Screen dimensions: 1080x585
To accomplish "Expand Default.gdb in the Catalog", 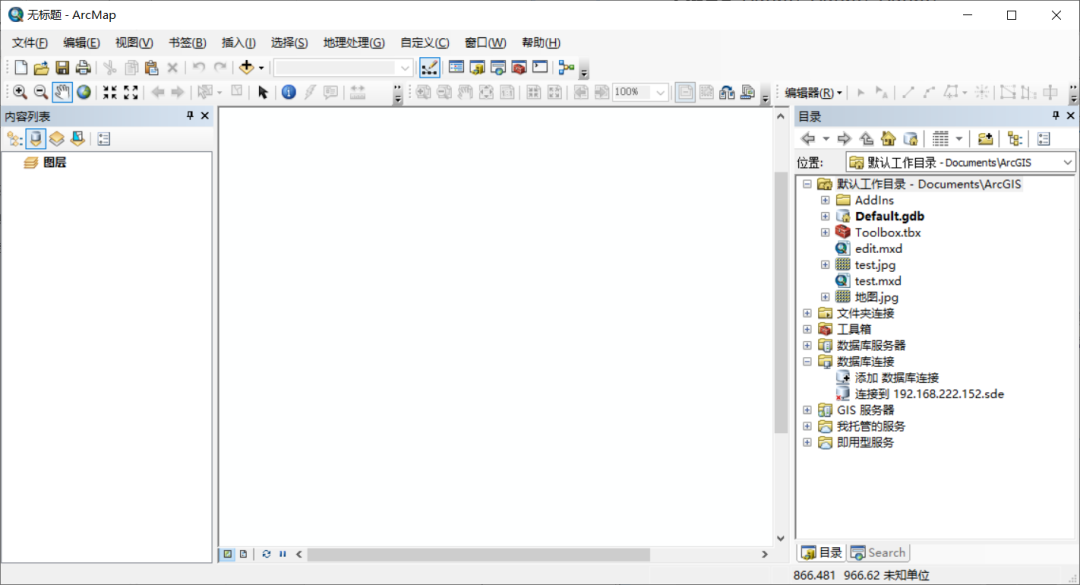I will (825, 216).
